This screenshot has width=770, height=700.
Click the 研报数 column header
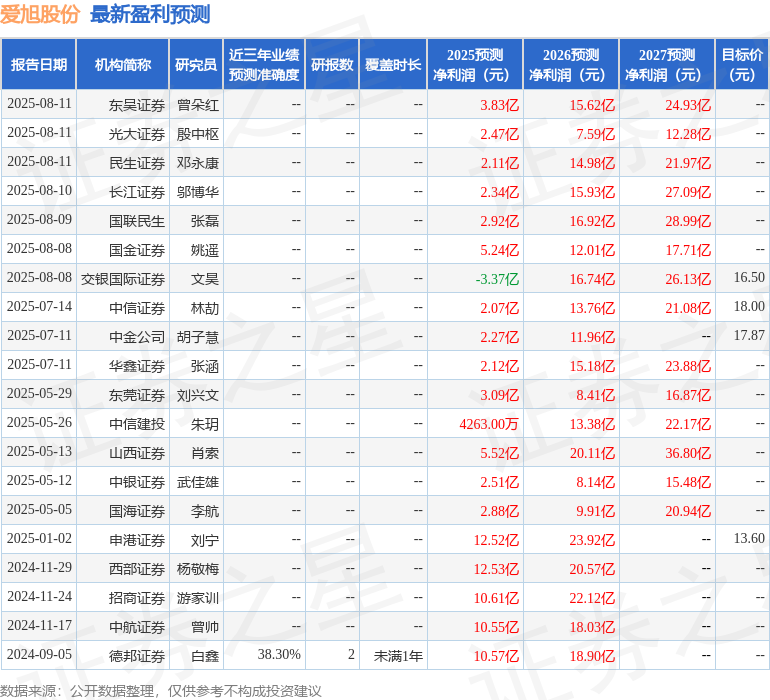coord(332,64)
